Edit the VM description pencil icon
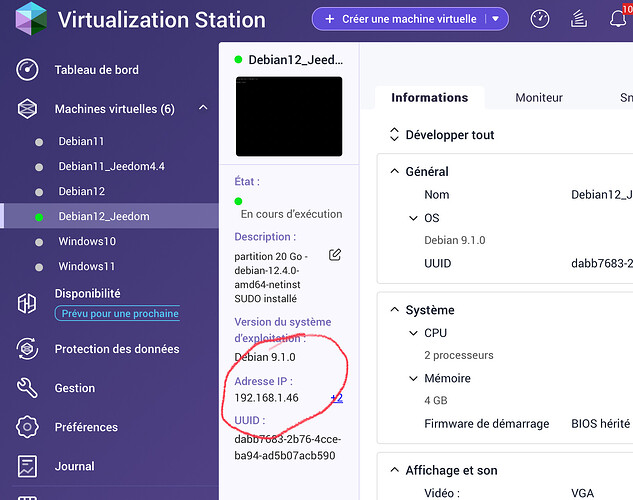The width and height of the screenshot is (633, 500). point(335,255)
